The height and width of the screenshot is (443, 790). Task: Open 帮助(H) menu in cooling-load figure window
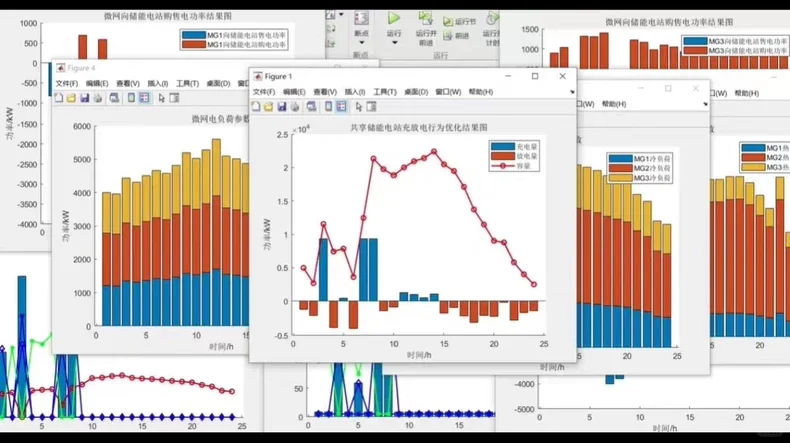(x=614, y=104)
